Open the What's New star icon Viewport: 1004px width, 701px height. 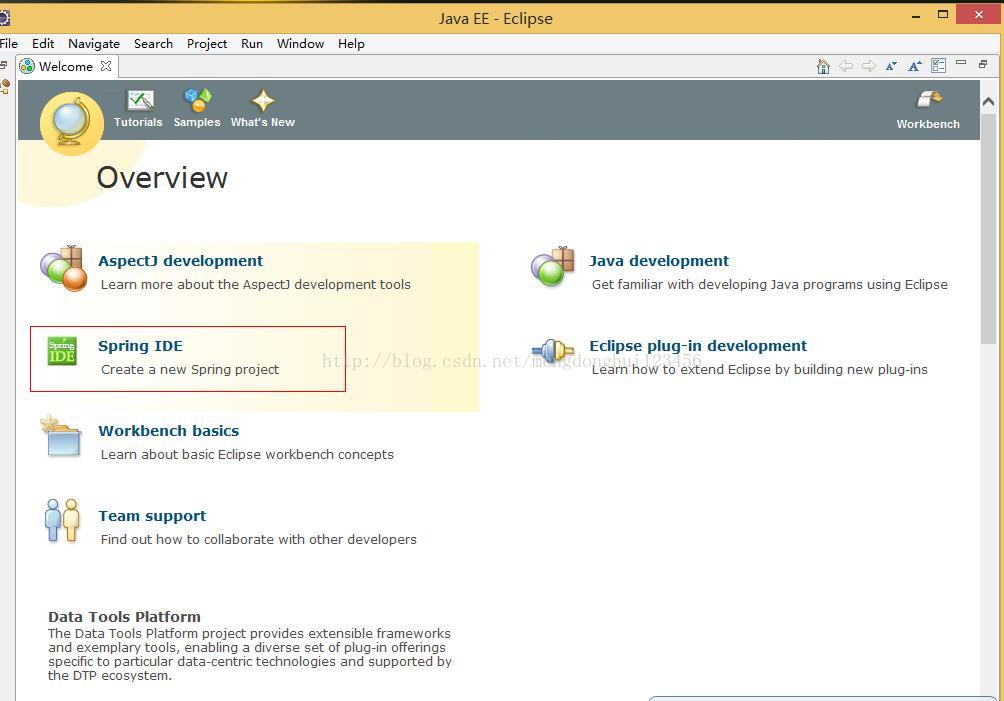coord(263,101)
